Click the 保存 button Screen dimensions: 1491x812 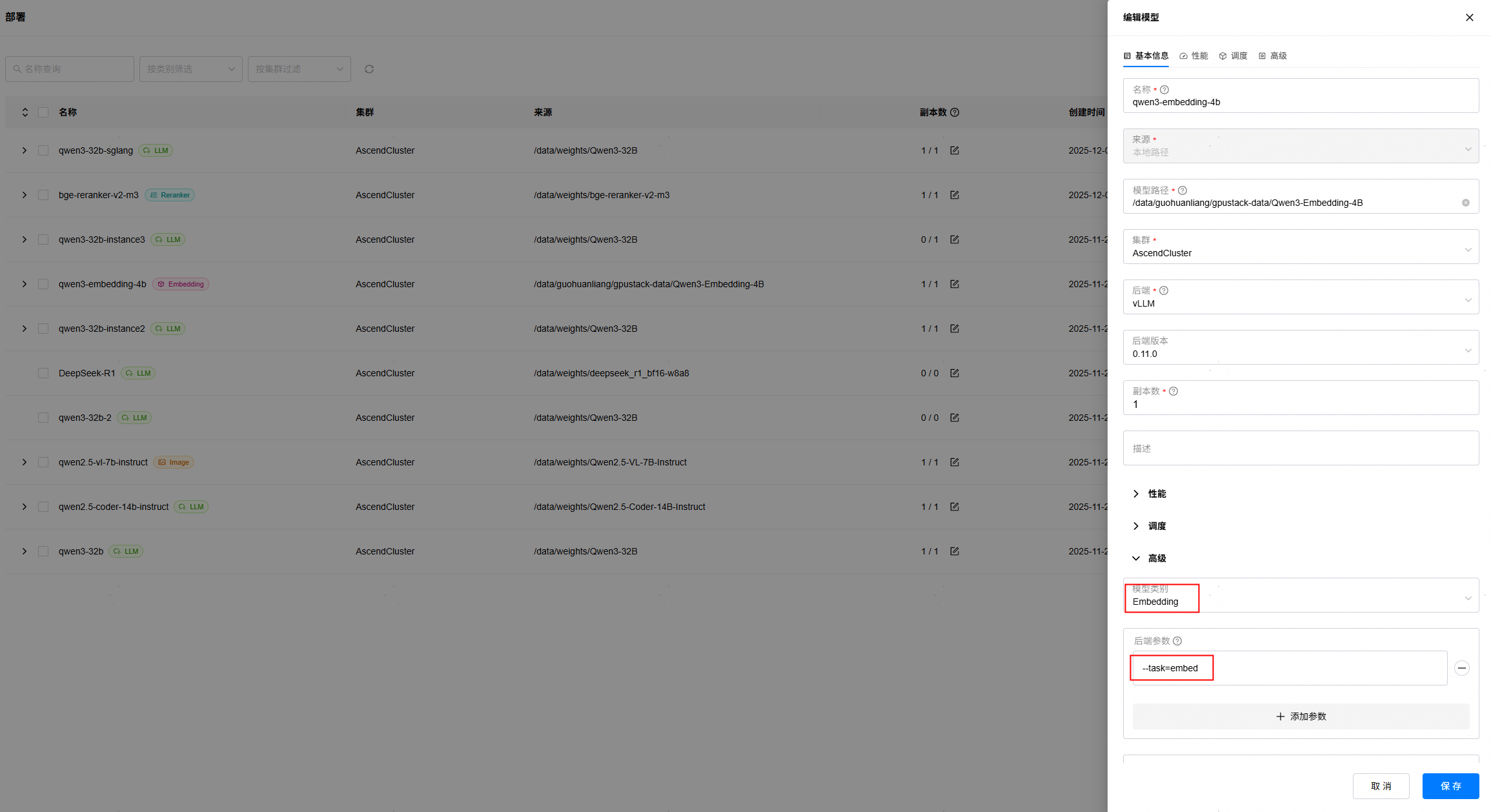point(1450,786)
